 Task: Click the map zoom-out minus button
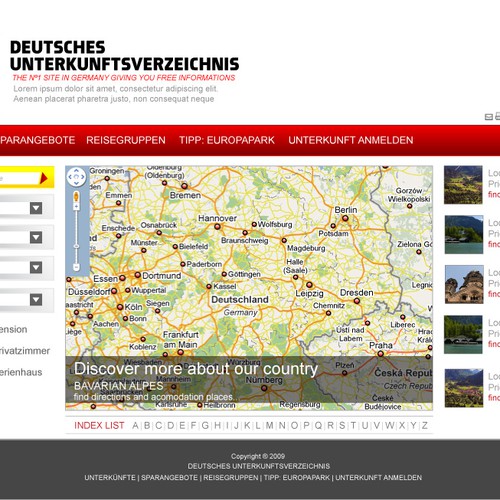76,267
